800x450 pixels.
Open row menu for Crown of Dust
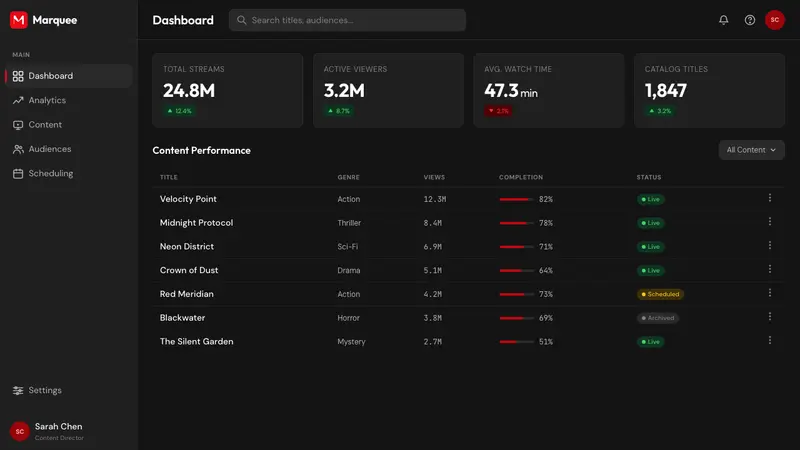769,269
